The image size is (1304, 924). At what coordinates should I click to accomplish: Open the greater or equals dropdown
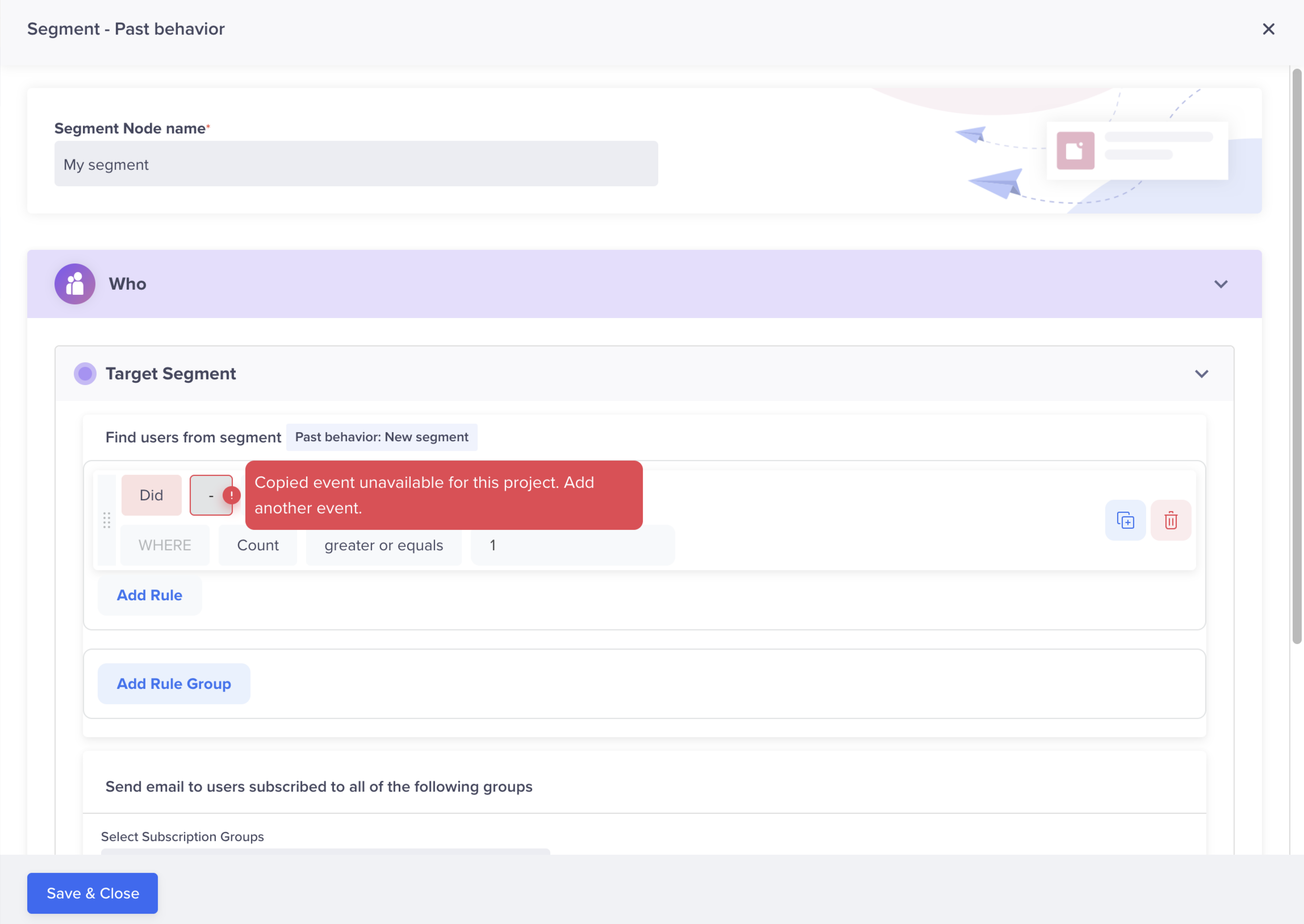point(383,545)
